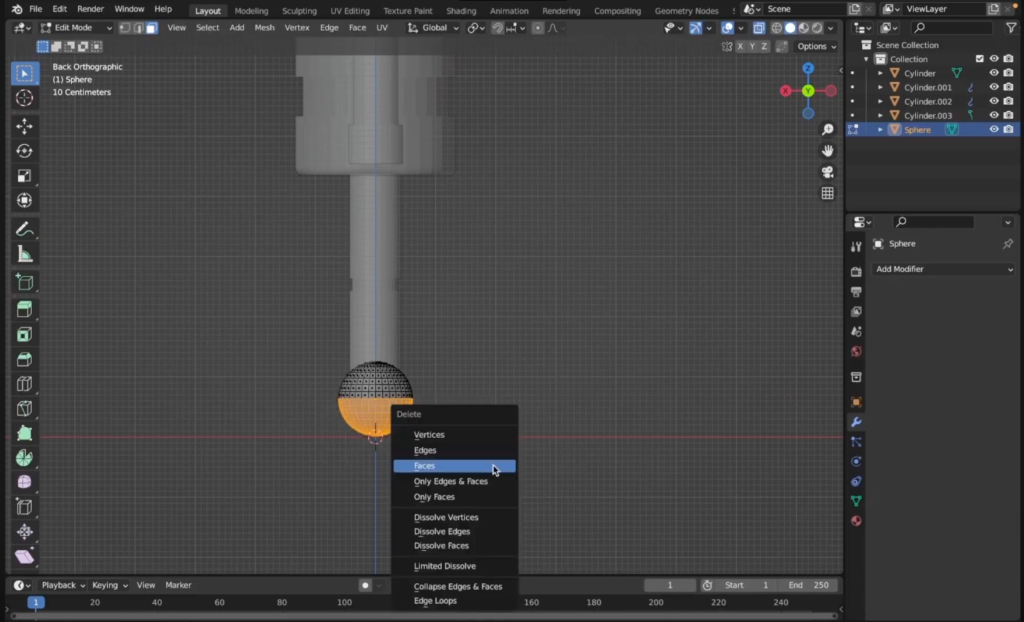Activate the Rotate tool
Screen dimensions: 1024x622
(x=25, y=151)
